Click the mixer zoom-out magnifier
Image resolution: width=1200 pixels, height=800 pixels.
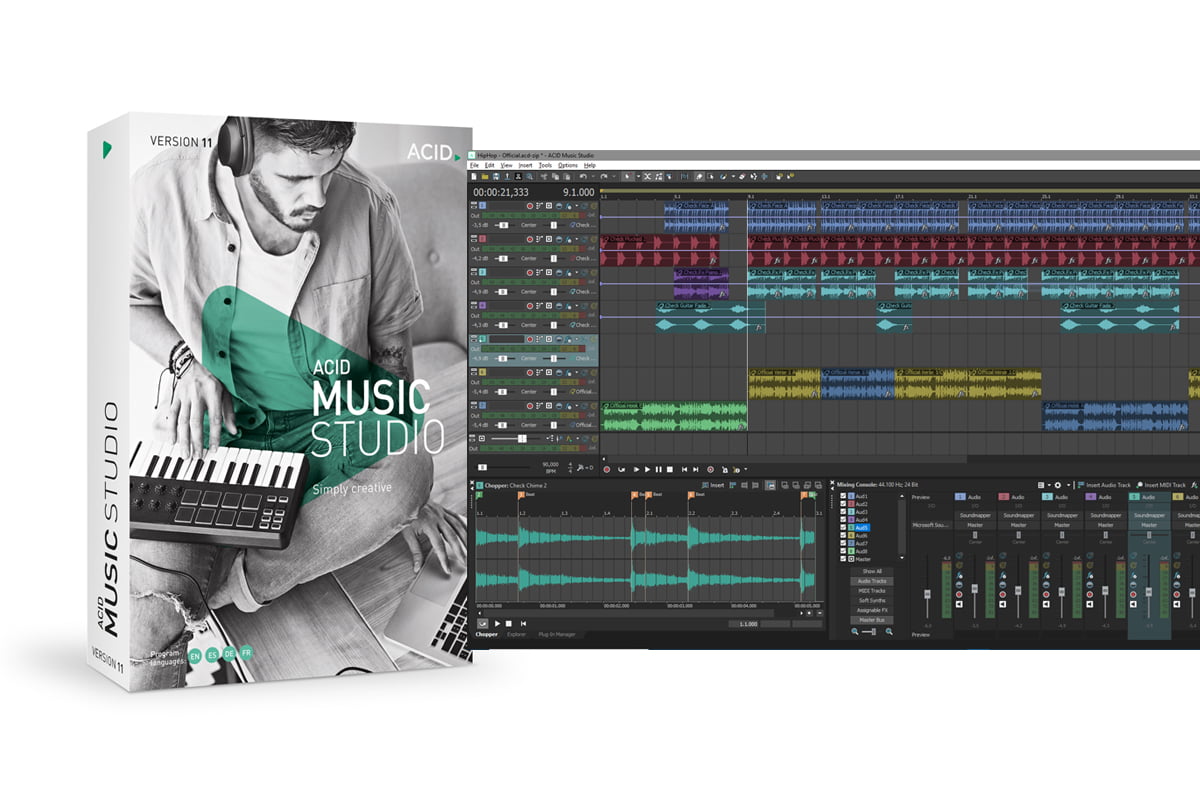[x=855, y=631]
